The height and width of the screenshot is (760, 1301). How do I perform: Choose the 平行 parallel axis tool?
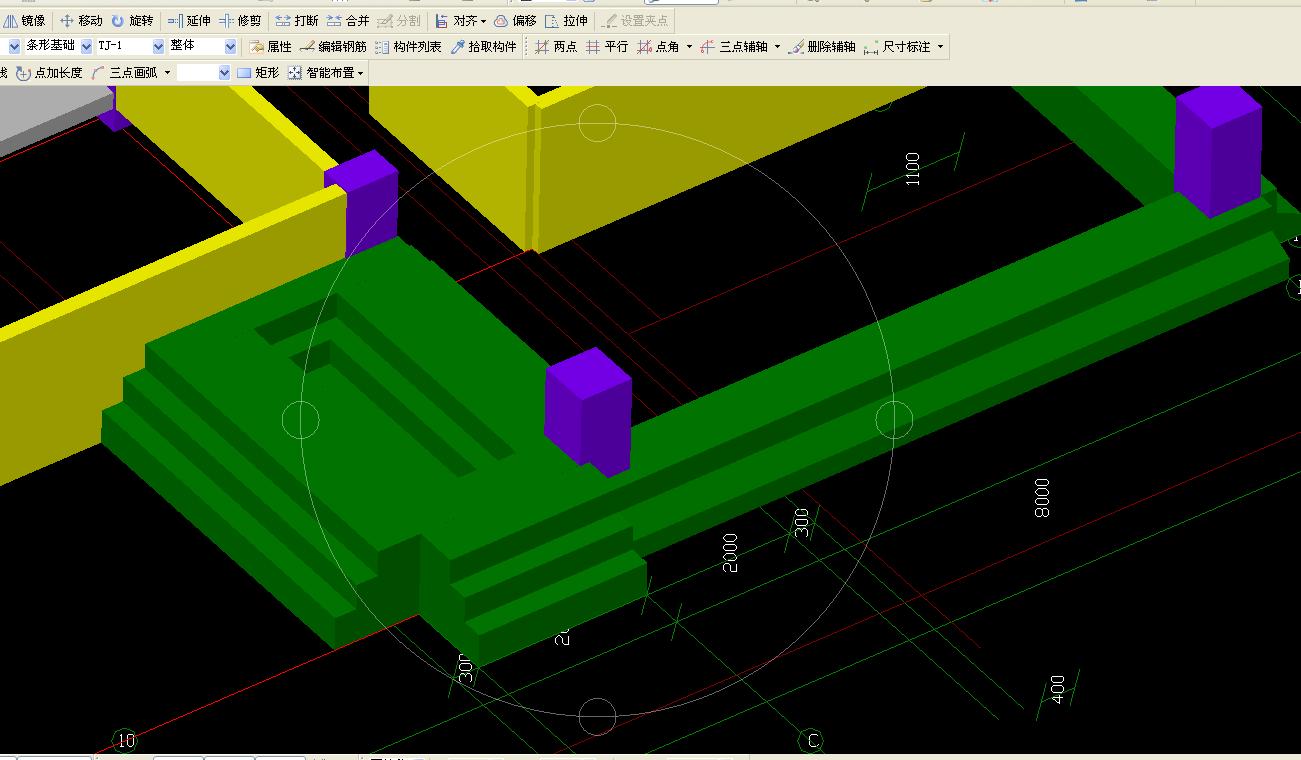click(607, 46)
